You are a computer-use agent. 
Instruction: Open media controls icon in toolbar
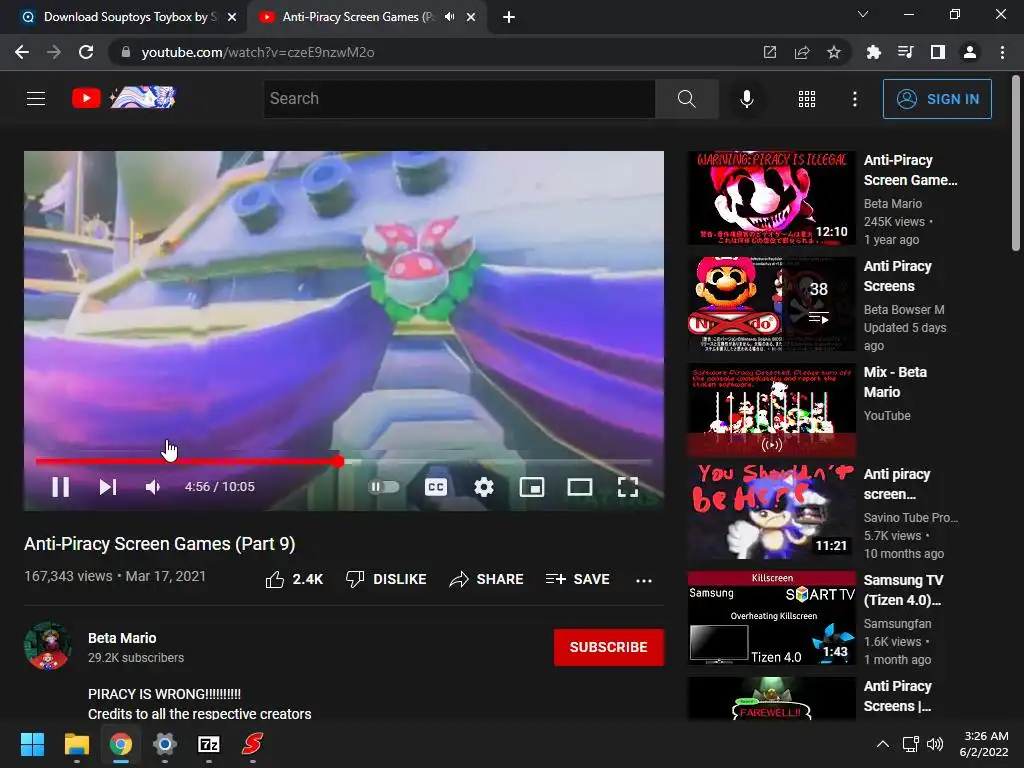[x=906, y=52]
